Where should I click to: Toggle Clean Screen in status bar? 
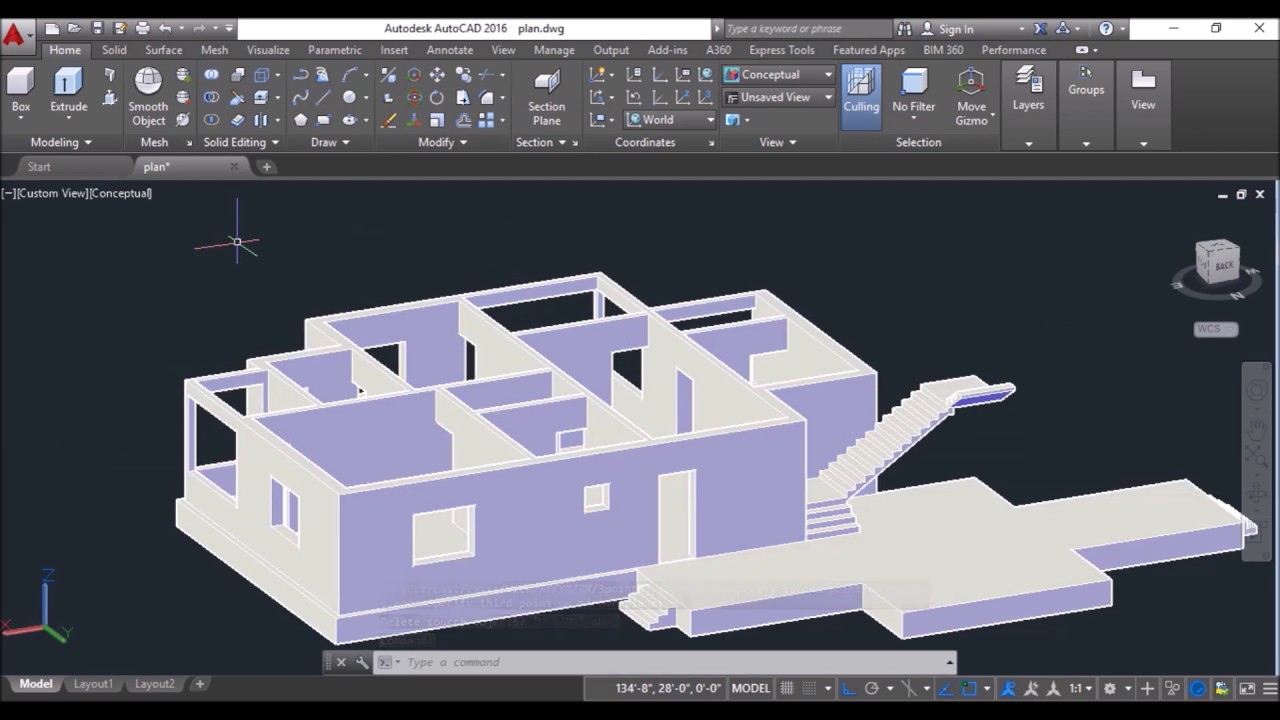[1247, 688]
